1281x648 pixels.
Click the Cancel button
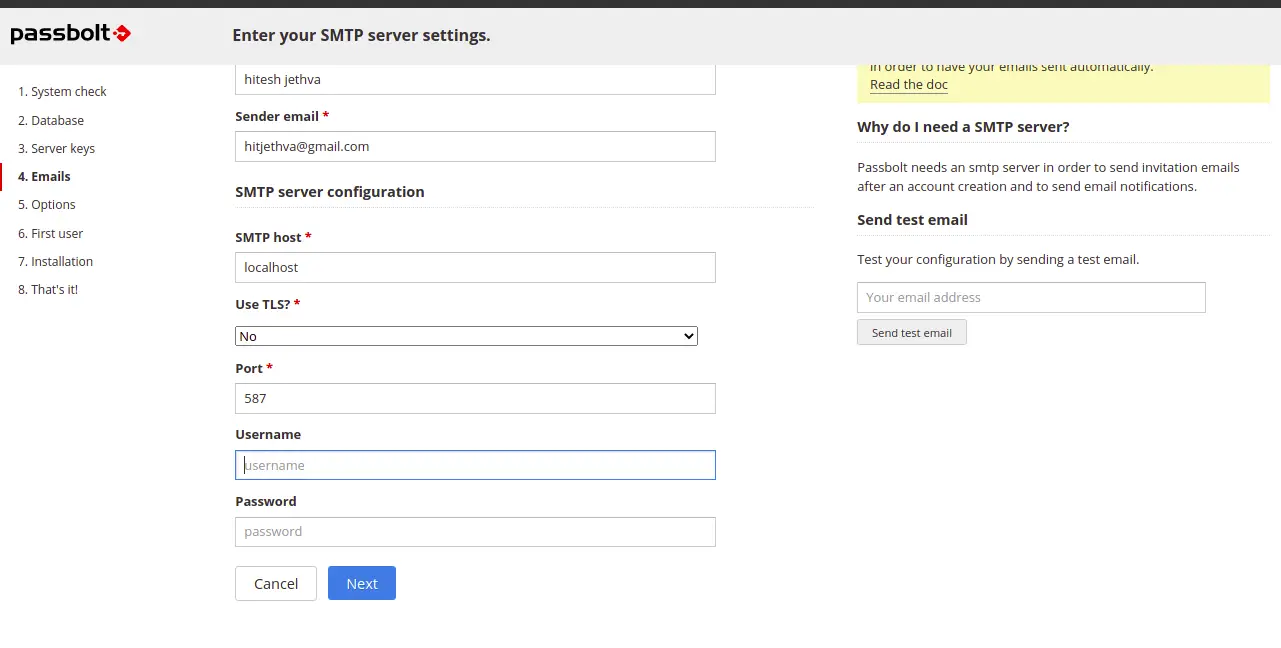point(276,584)
